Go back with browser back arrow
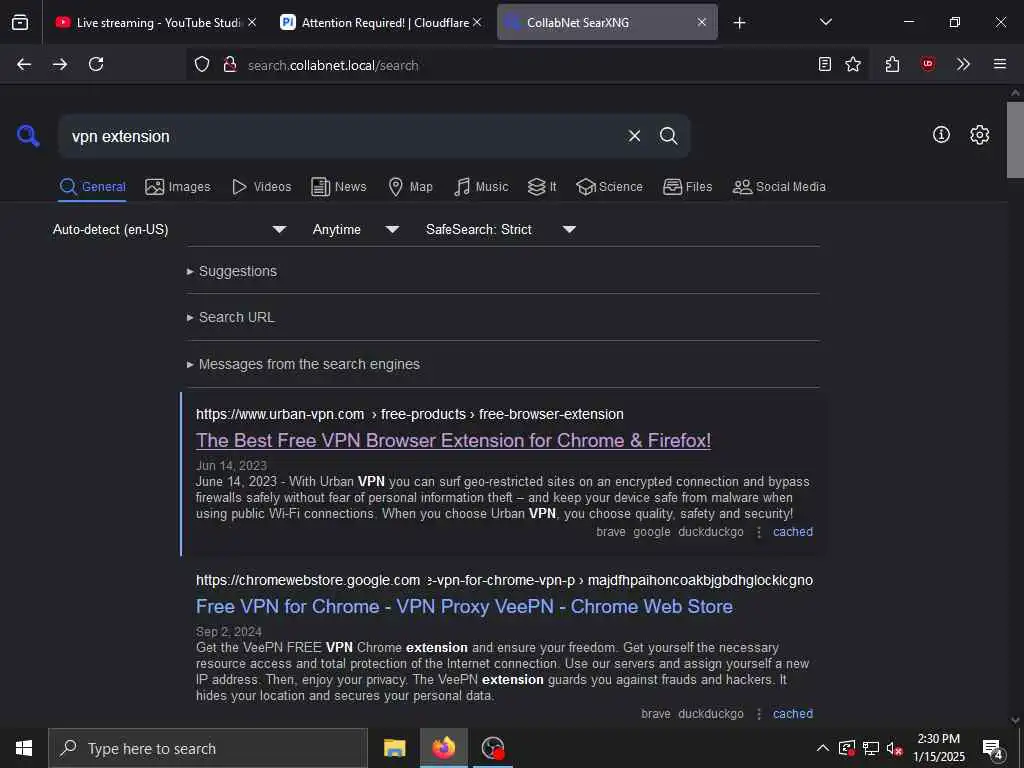 coord(24,64)
